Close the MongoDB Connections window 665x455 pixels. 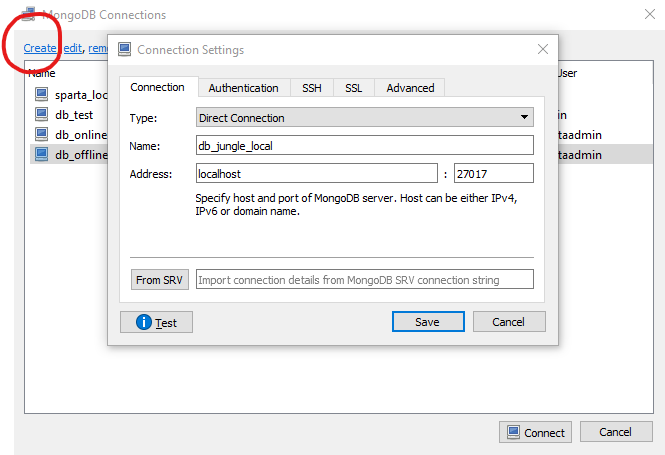650,14
